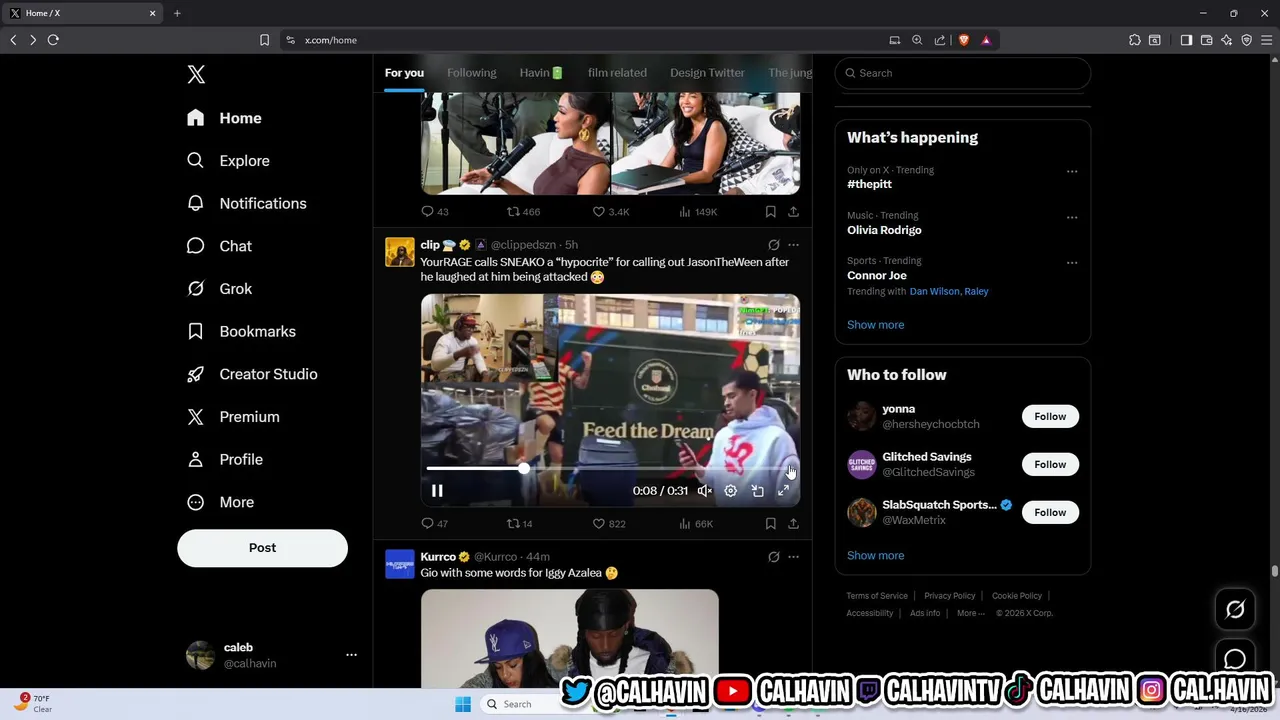Viewport: 1280px width, 720px height.
Task: View analytics icon showing 149K
Action: [685, 212]
